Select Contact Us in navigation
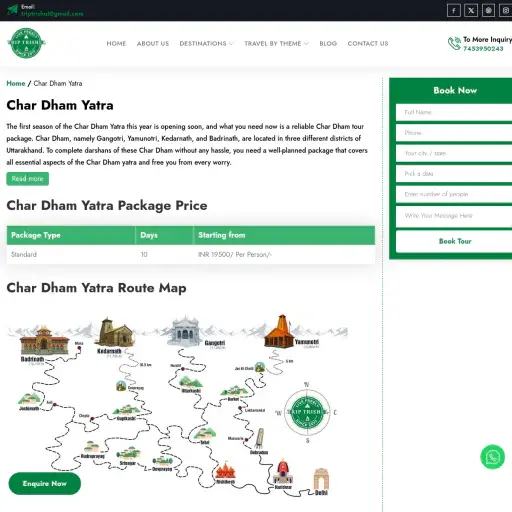Image resolution: width=512 pixels, height=512 pixels. tap(368, 44)
